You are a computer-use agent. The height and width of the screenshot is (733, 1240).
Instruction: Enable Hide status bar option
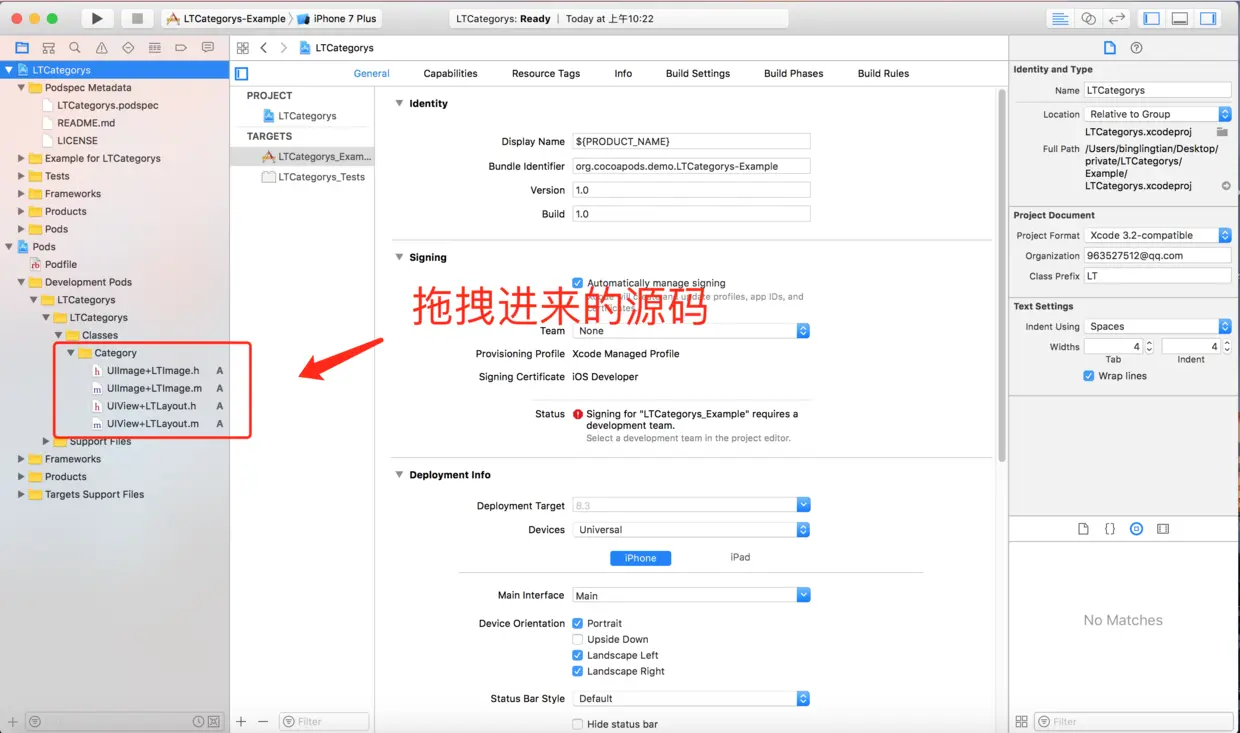tap(577, 724)
